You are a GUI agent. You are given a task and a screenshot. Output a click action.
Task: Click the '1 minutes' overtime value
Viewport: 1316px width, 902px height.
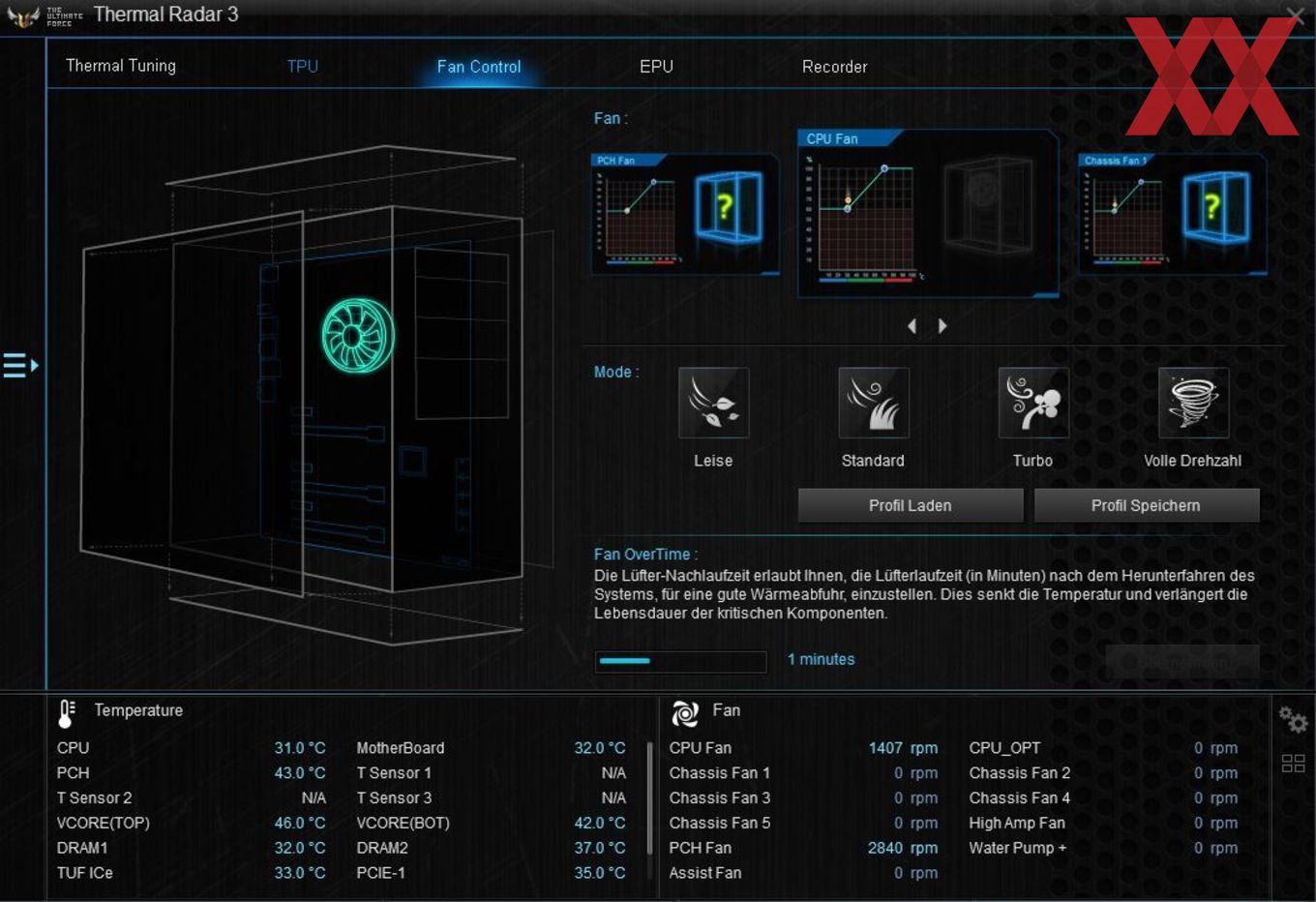[821, 659]
